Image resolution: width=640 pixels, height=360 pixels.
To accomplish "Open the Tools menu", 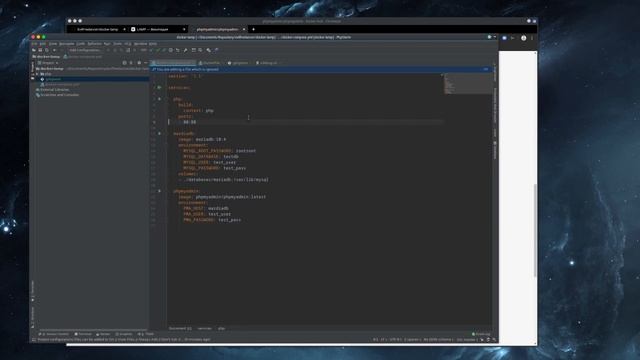I will [118, 44].
